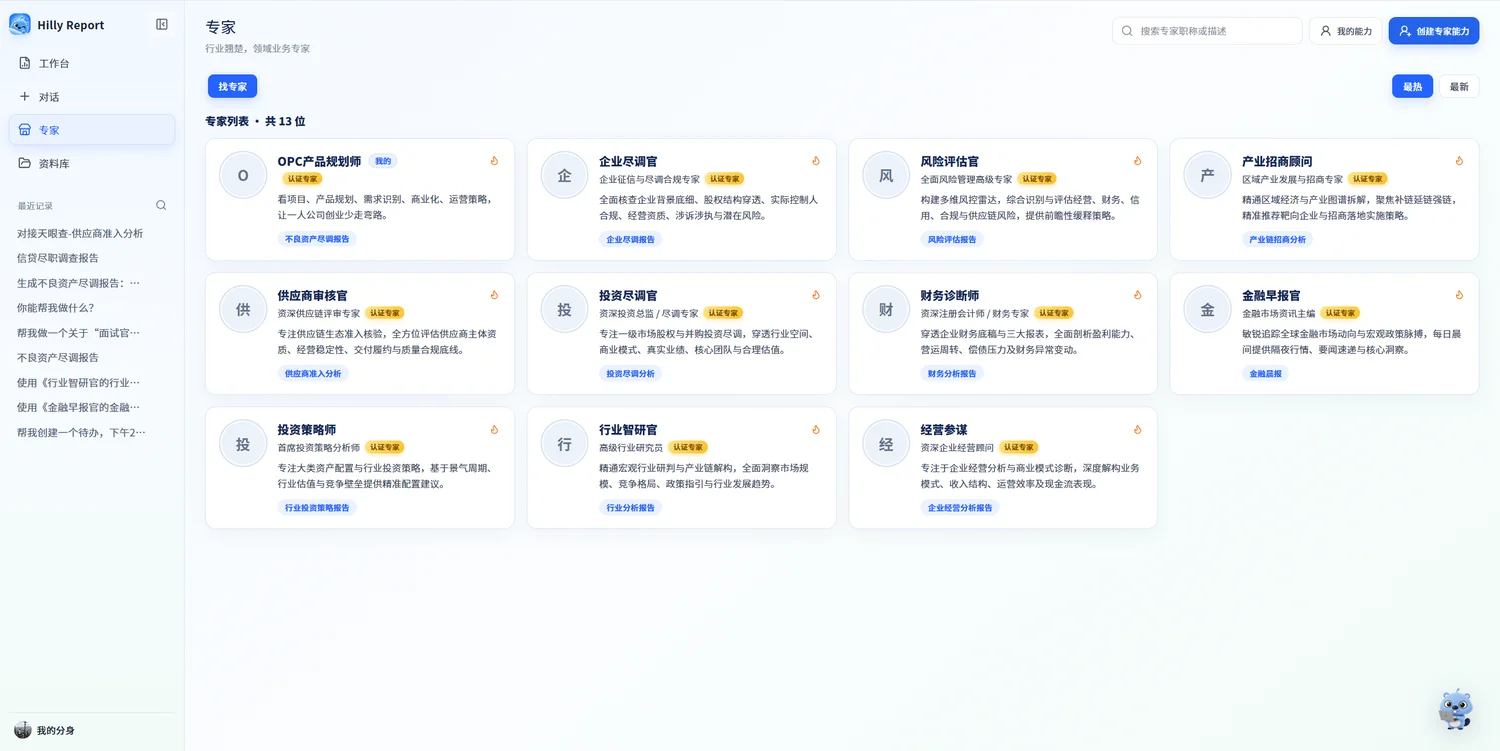
Task: Click the 行 avatar of 行业智研官
Action: pos(564,444)
